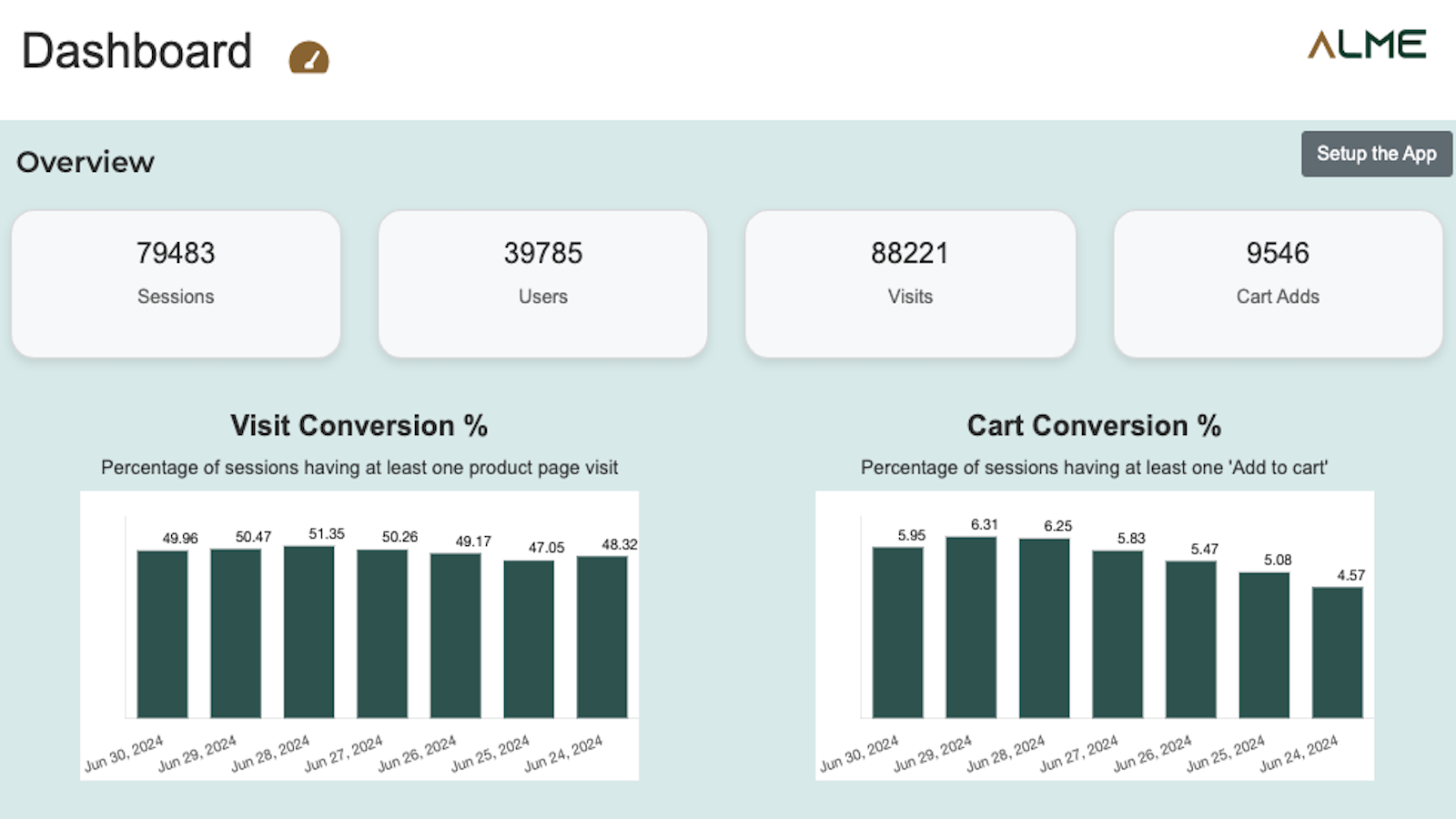Click the Setup the App button
The width and height of the screenshot is (1456, 819).
click(x=1376, y=154)
